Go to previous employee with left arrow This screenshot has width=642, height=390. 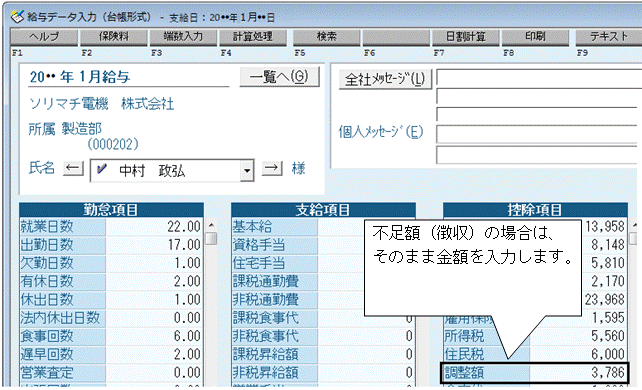coord(73,168)
